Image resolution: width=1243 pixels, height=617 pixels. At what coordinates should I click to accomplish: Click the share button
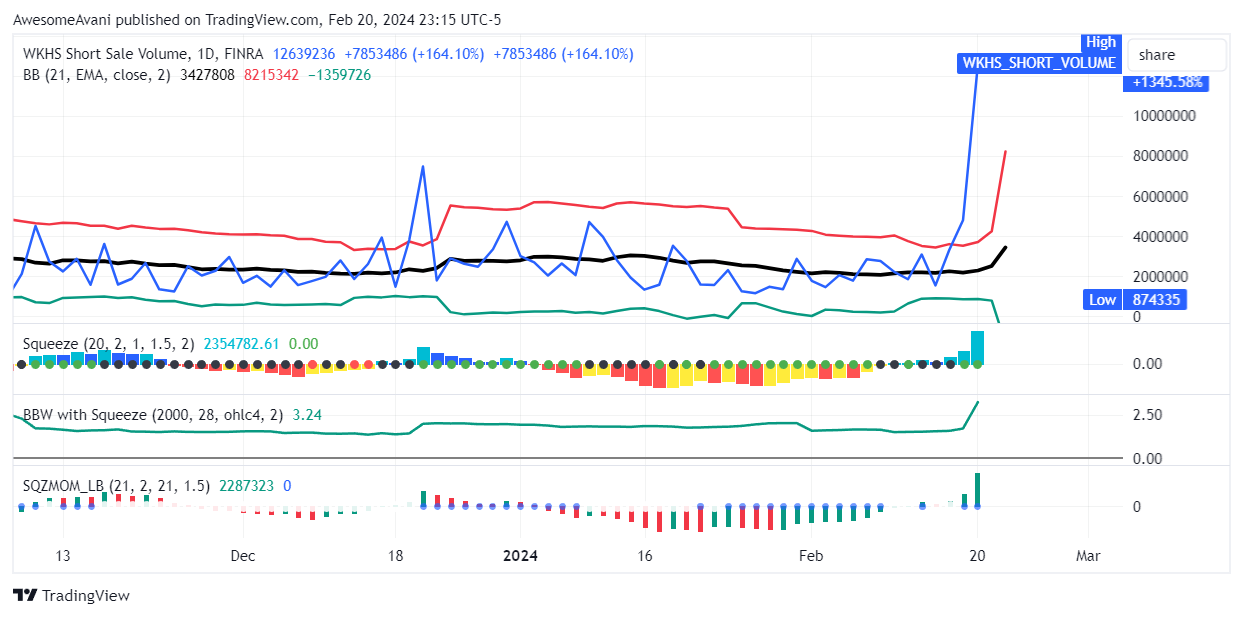[1176, 55]
